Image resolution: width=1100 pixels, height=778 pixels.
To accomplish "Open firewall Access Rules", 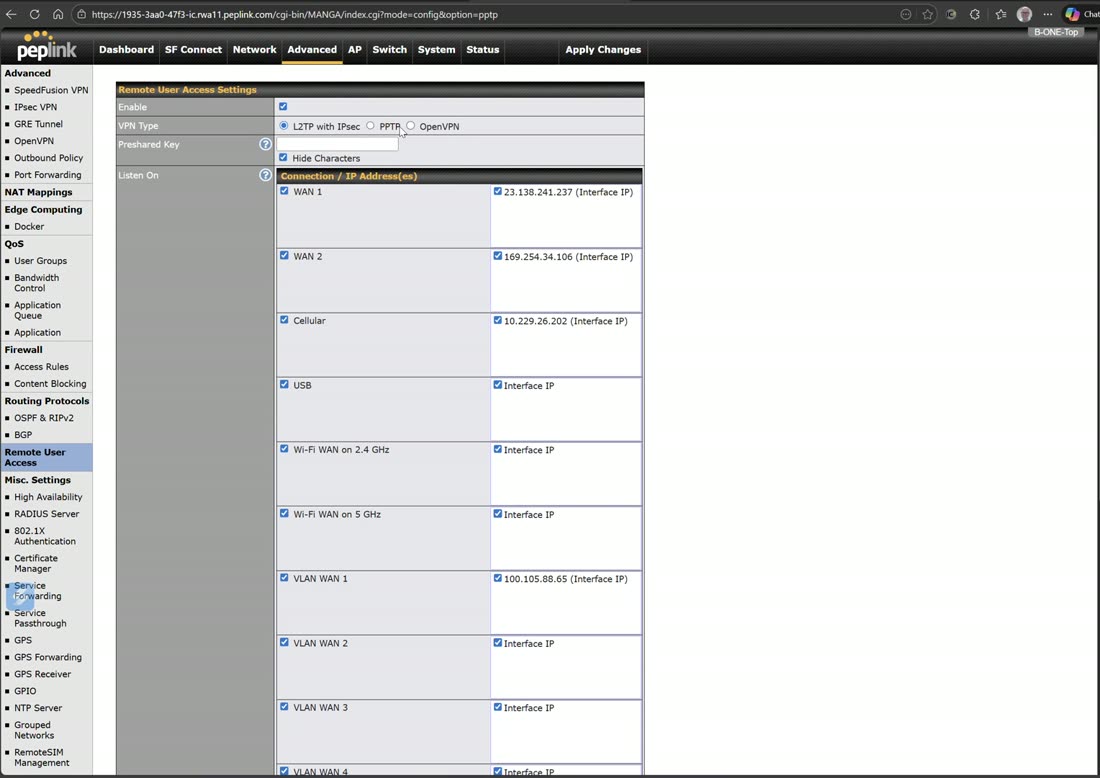I will 41,366.
